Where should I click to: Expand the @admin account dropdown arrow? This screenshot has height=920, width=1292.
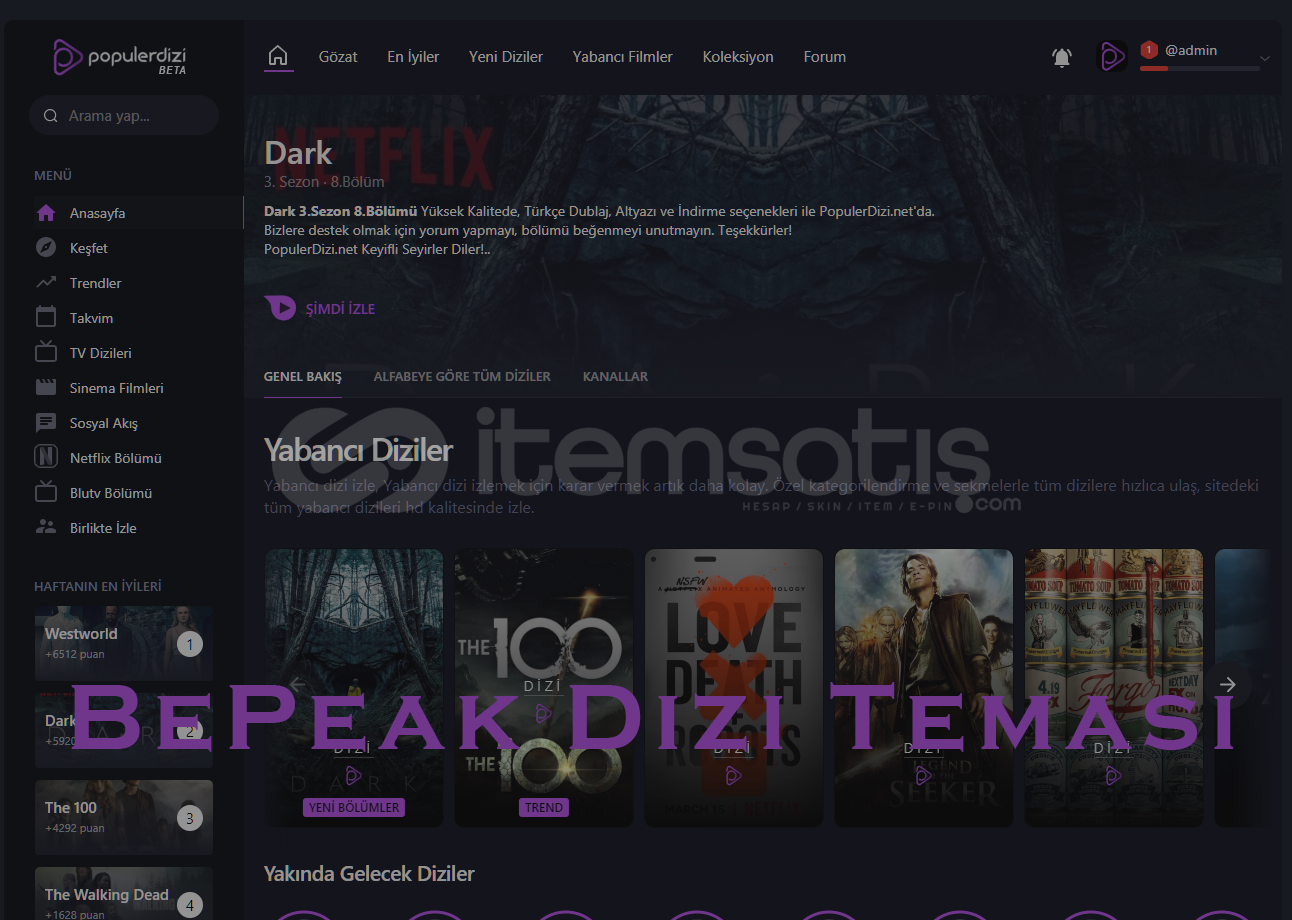click(1265, 58)
